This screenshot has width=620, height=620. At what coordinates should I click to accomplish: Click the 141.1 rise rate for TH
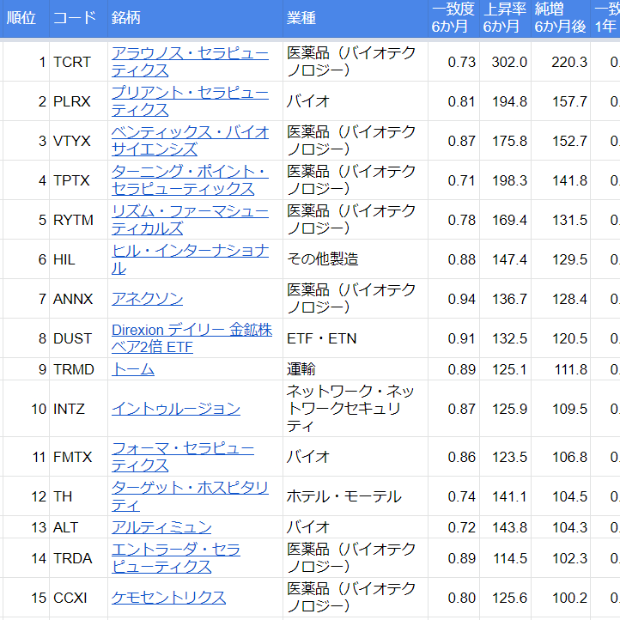(x=509, y=497)
